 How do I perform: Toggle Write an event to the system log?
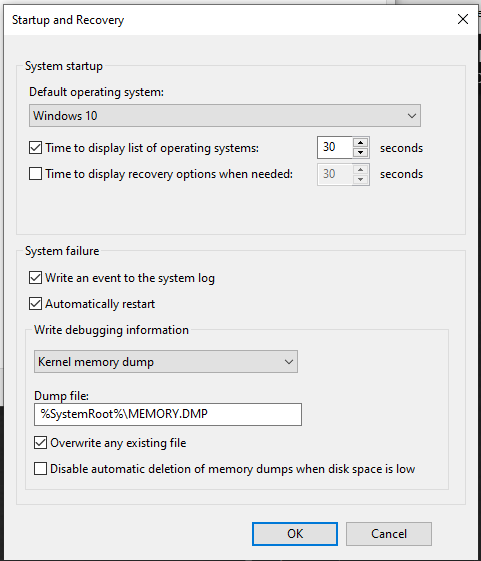pyautogui.click(x=35, y=278)
